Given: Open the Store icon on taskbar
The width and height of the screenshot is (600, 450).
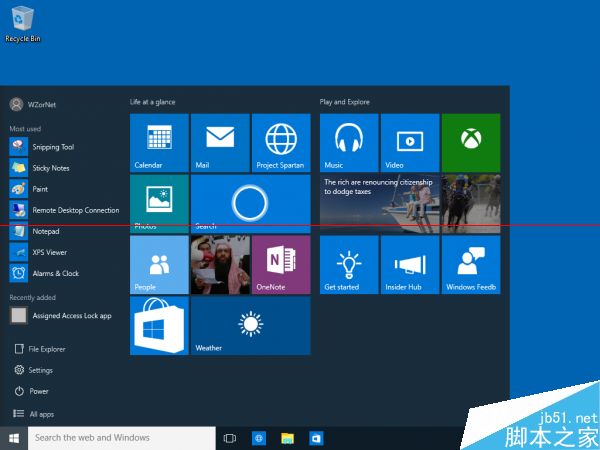Looking at the screenshot, I should point(316,438).
